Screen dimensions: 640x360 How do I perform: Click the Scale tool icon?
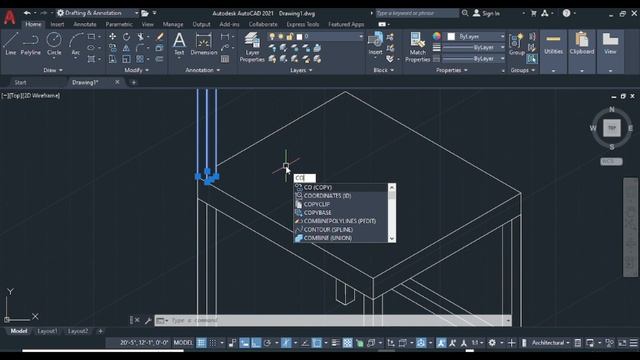[x=127, y=59]
